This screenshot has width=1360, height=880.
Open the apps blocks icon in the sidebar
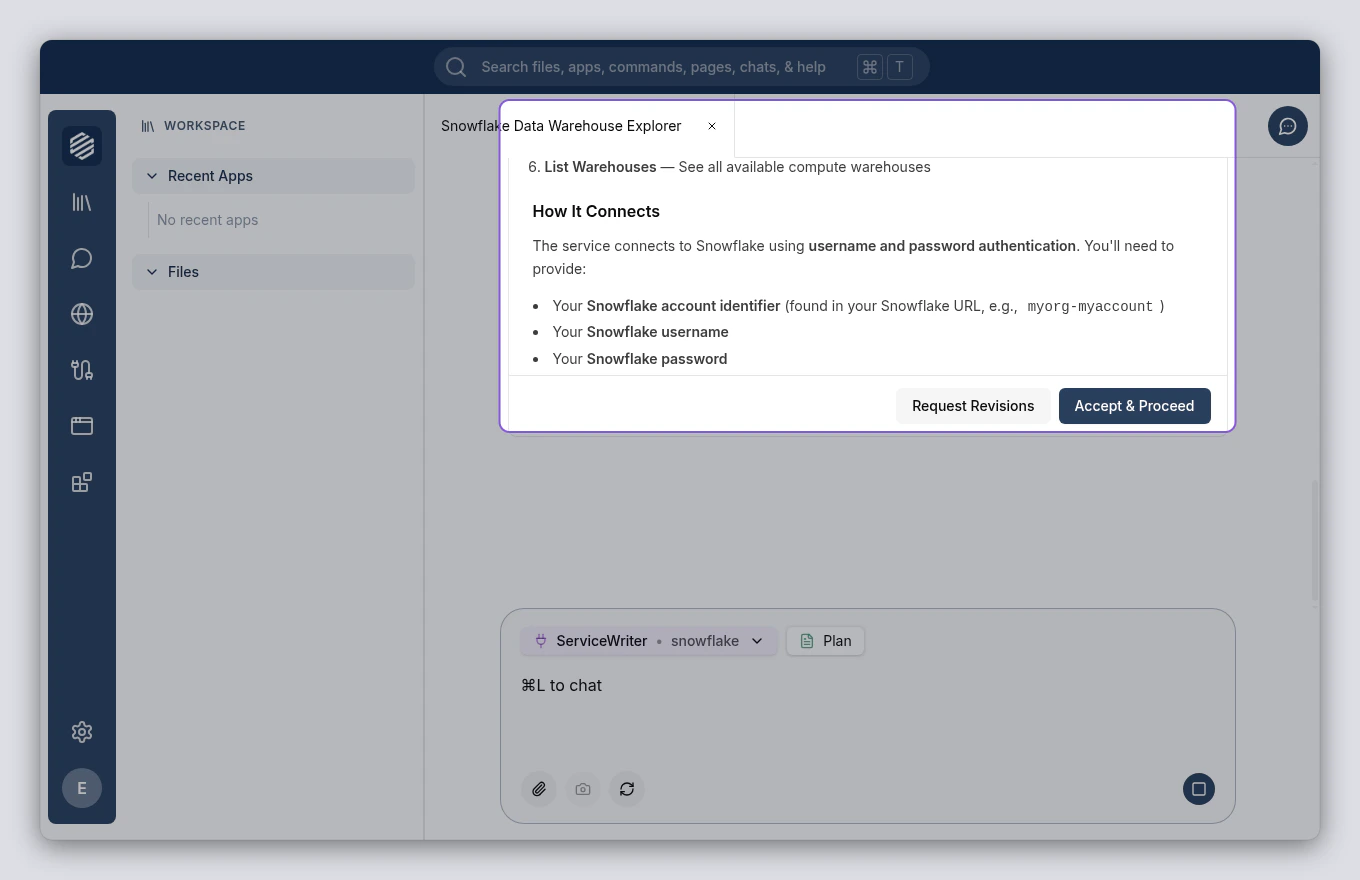82,482
